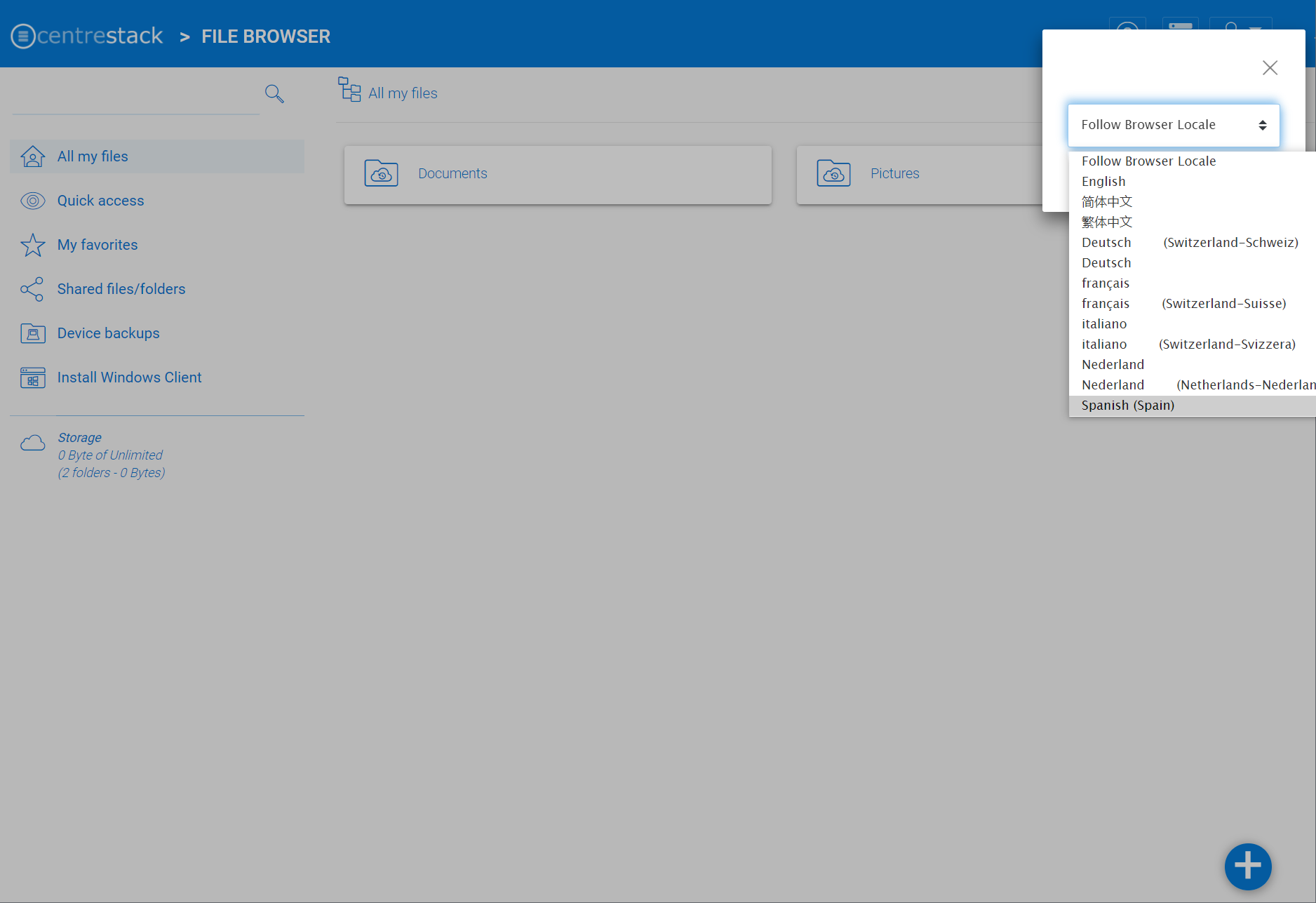Click the search input field

point(136,95)
